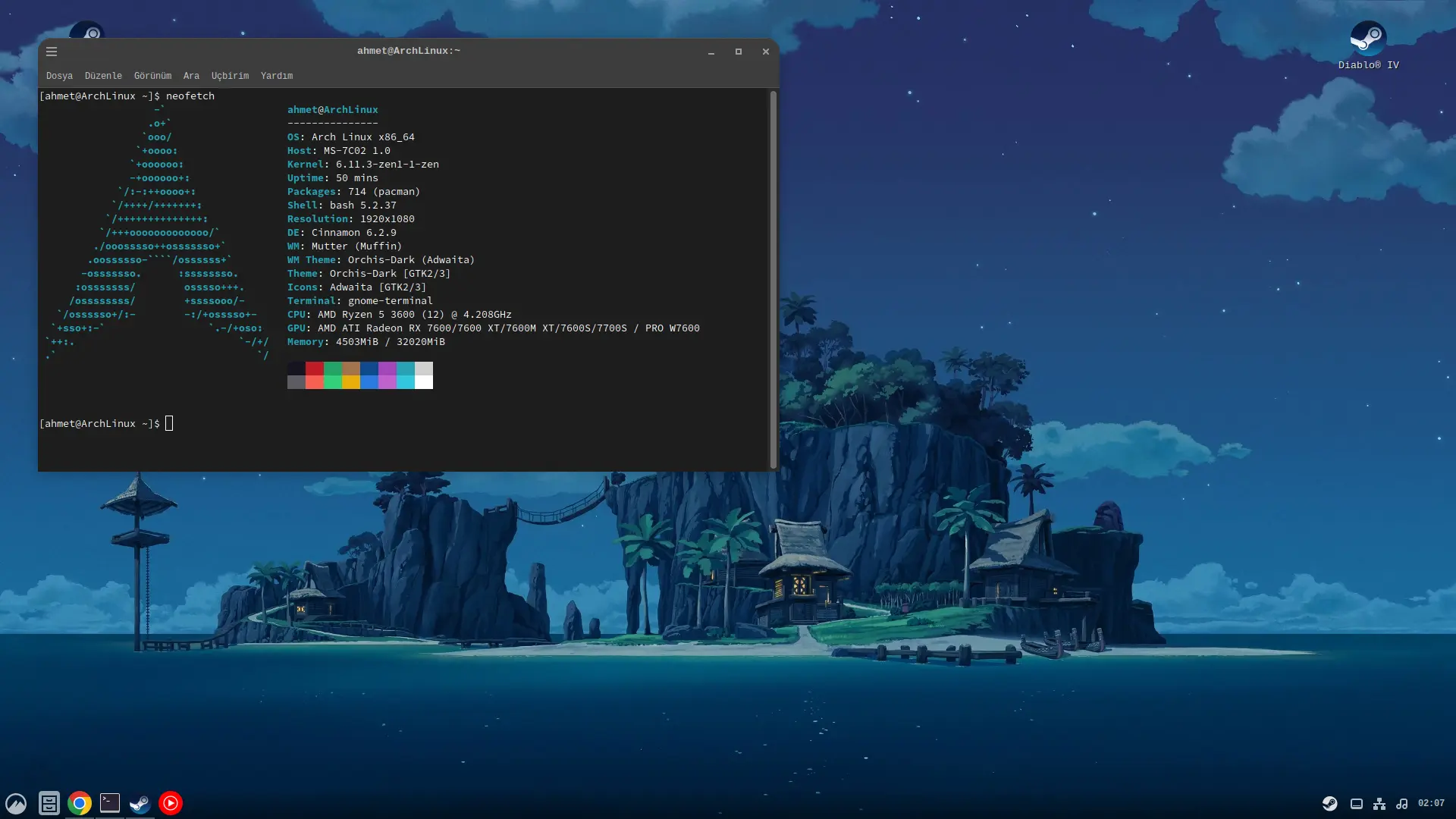1456x819 pixels.
Task: Click the Resolution value '1920x1080'
Action: point(387,219)
